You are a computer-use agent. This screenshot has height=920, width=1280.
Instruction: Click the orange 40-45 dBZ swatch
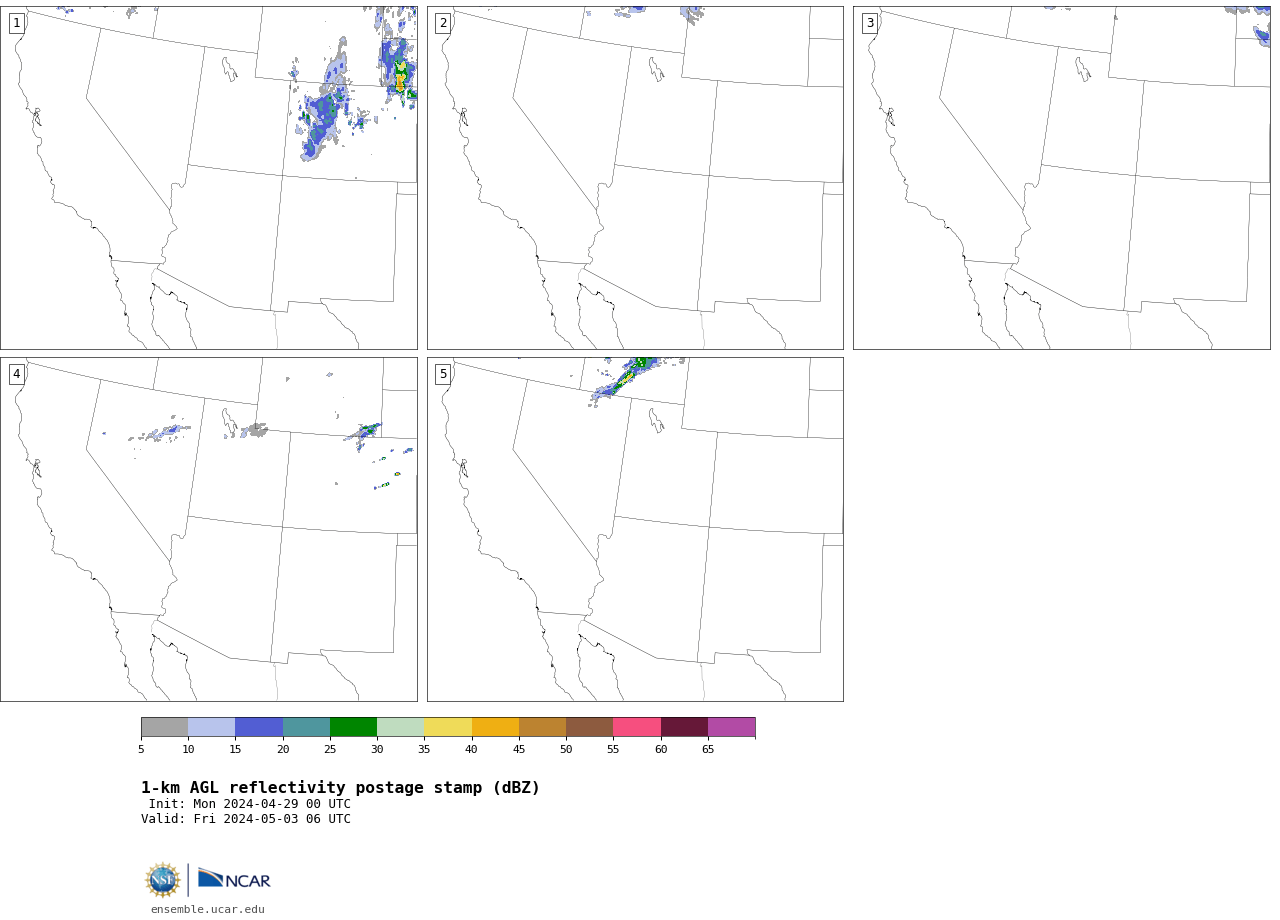click(495, 727)
